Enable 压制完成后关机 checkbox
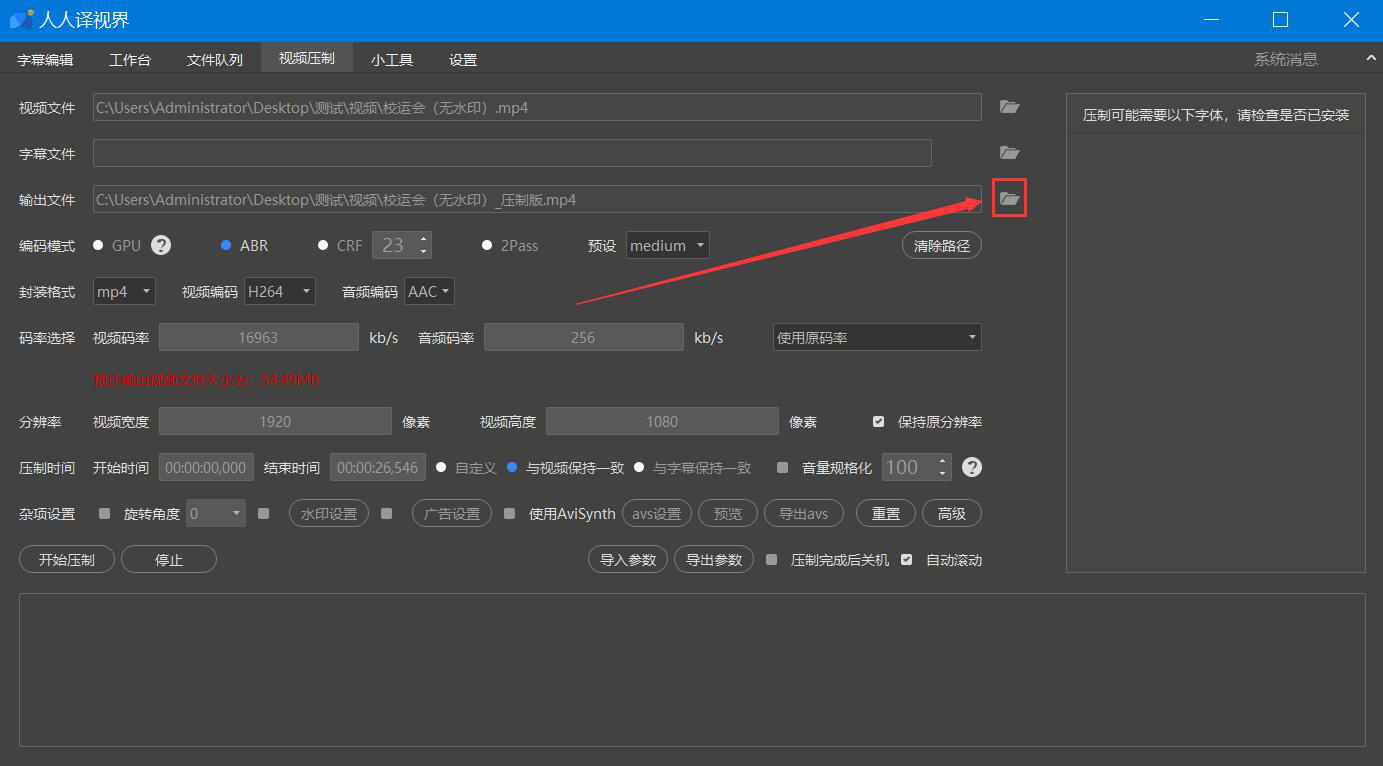1383x766 pixels. [771, 560]
